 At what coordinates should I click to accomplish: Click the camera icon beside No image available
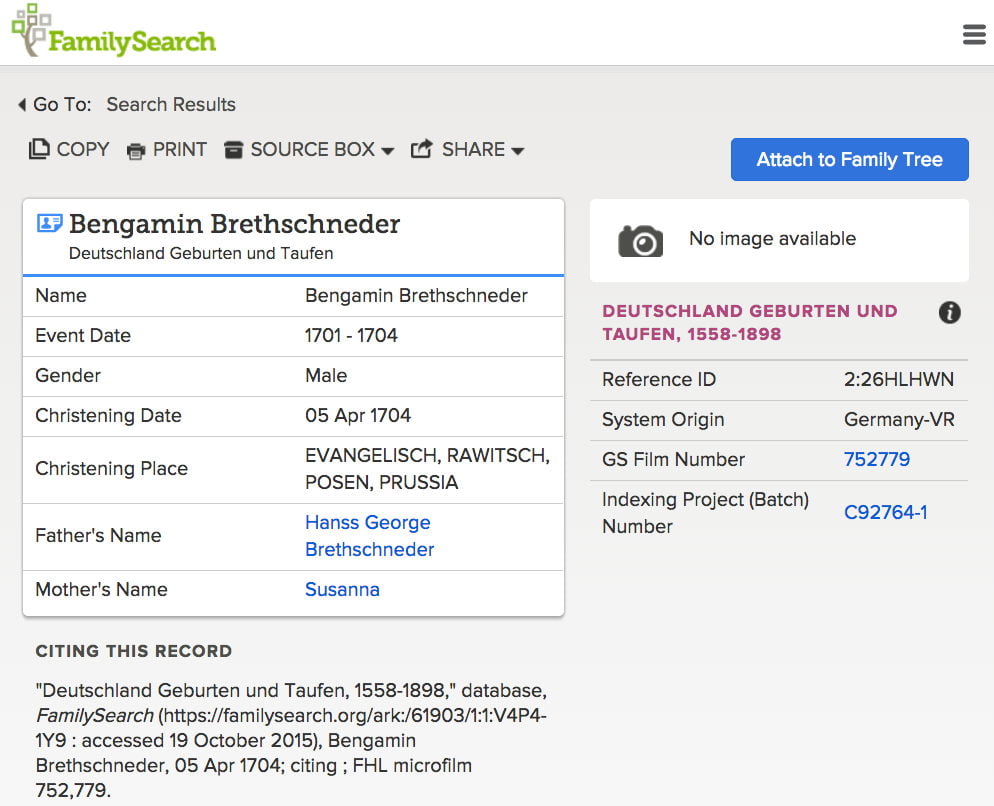640,240
